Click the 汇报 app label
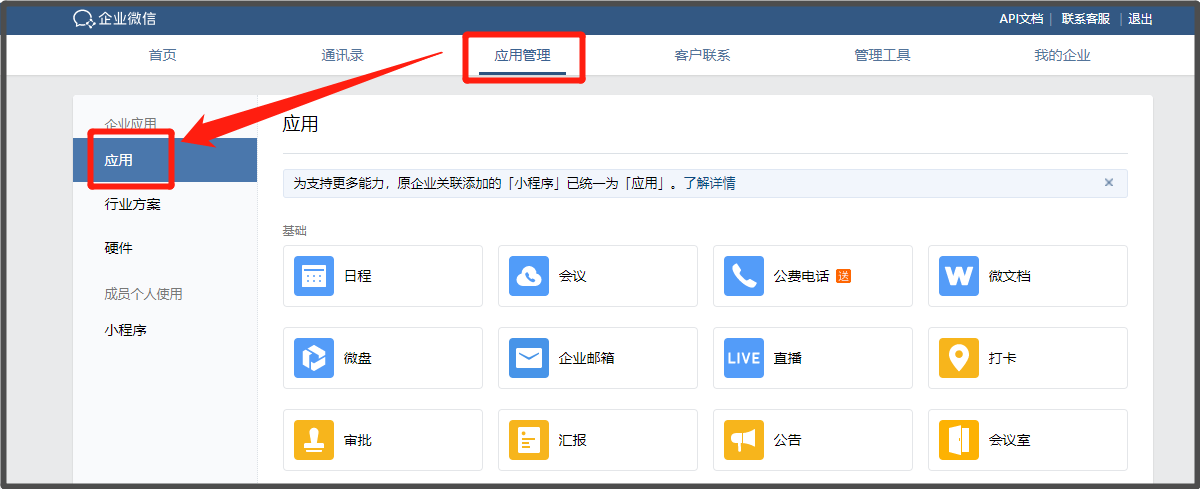Screen dimensions: 1200x489 573,440
